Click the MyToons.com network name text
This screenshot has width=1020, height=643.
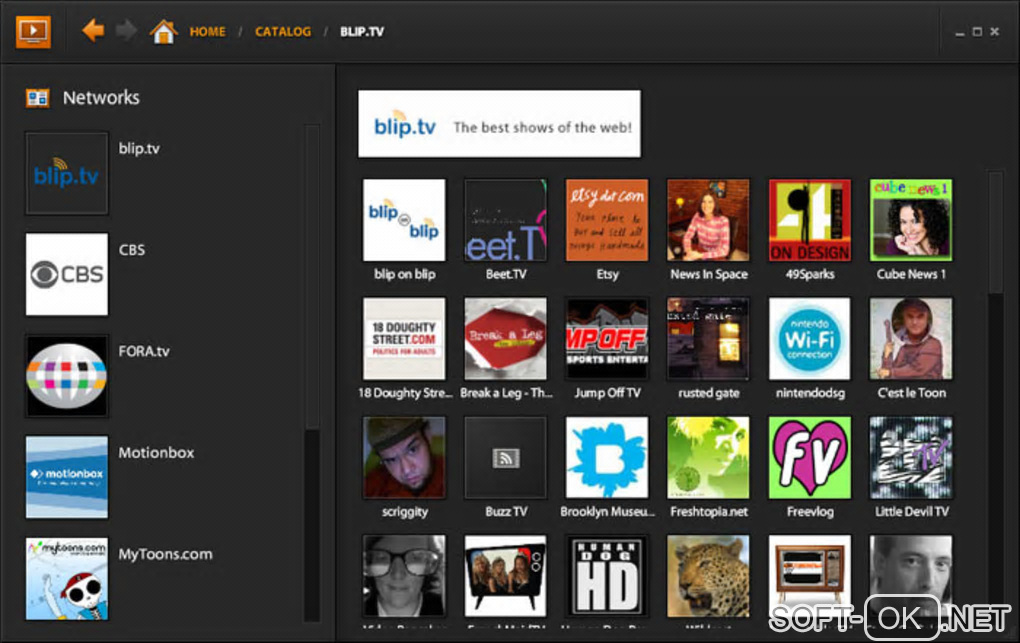[165, 554]
